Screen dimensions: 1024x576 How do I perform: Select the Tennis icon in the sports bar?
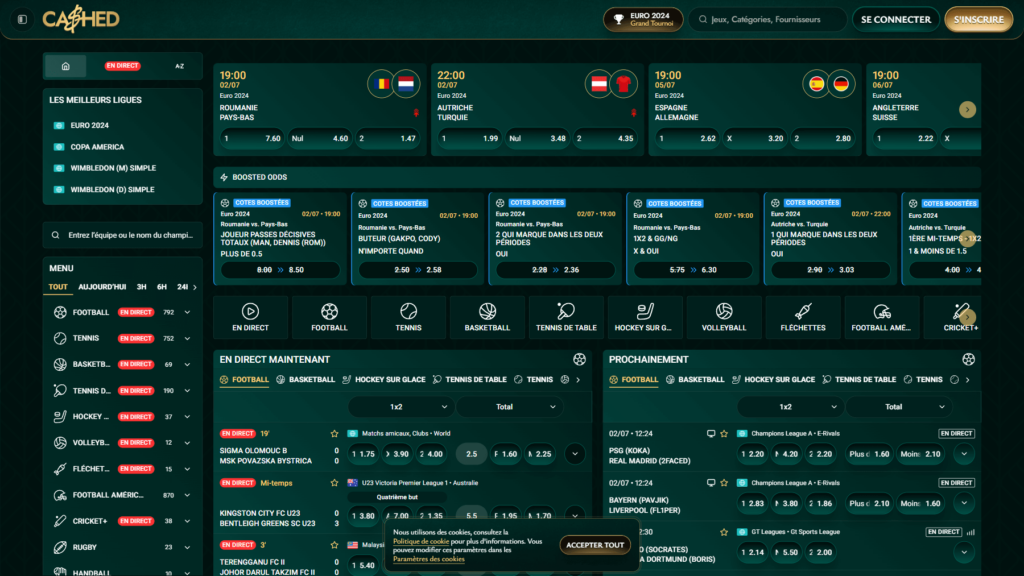408,317
